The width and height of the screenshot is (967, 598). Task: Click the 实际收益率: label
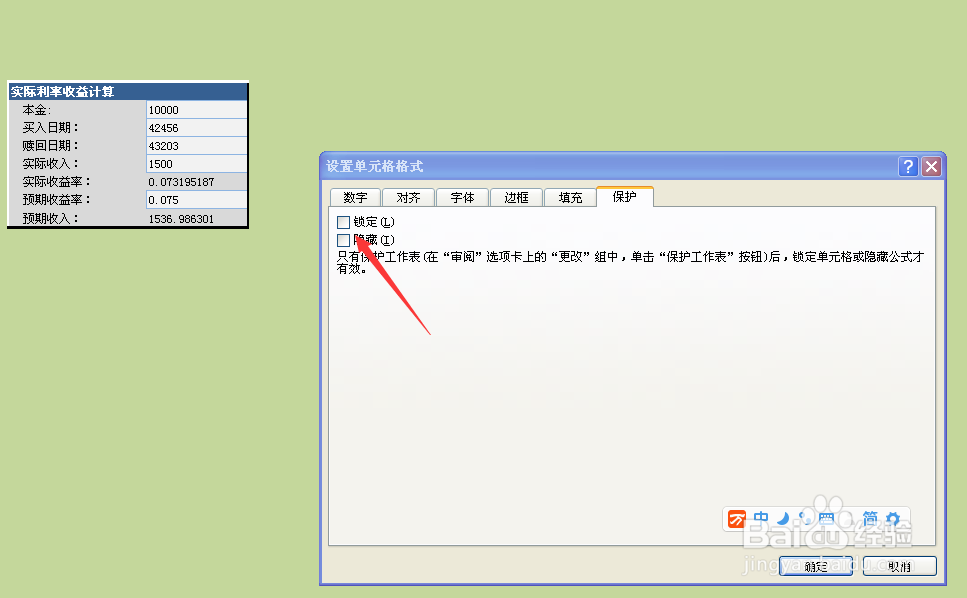click(57, 182)
